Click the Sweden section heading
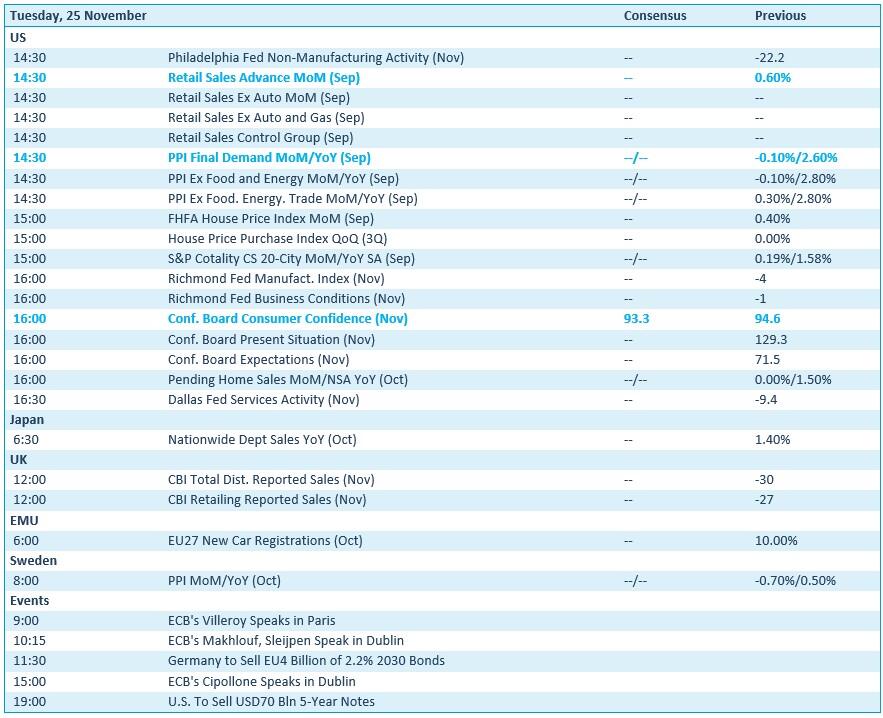 point(33,561)
